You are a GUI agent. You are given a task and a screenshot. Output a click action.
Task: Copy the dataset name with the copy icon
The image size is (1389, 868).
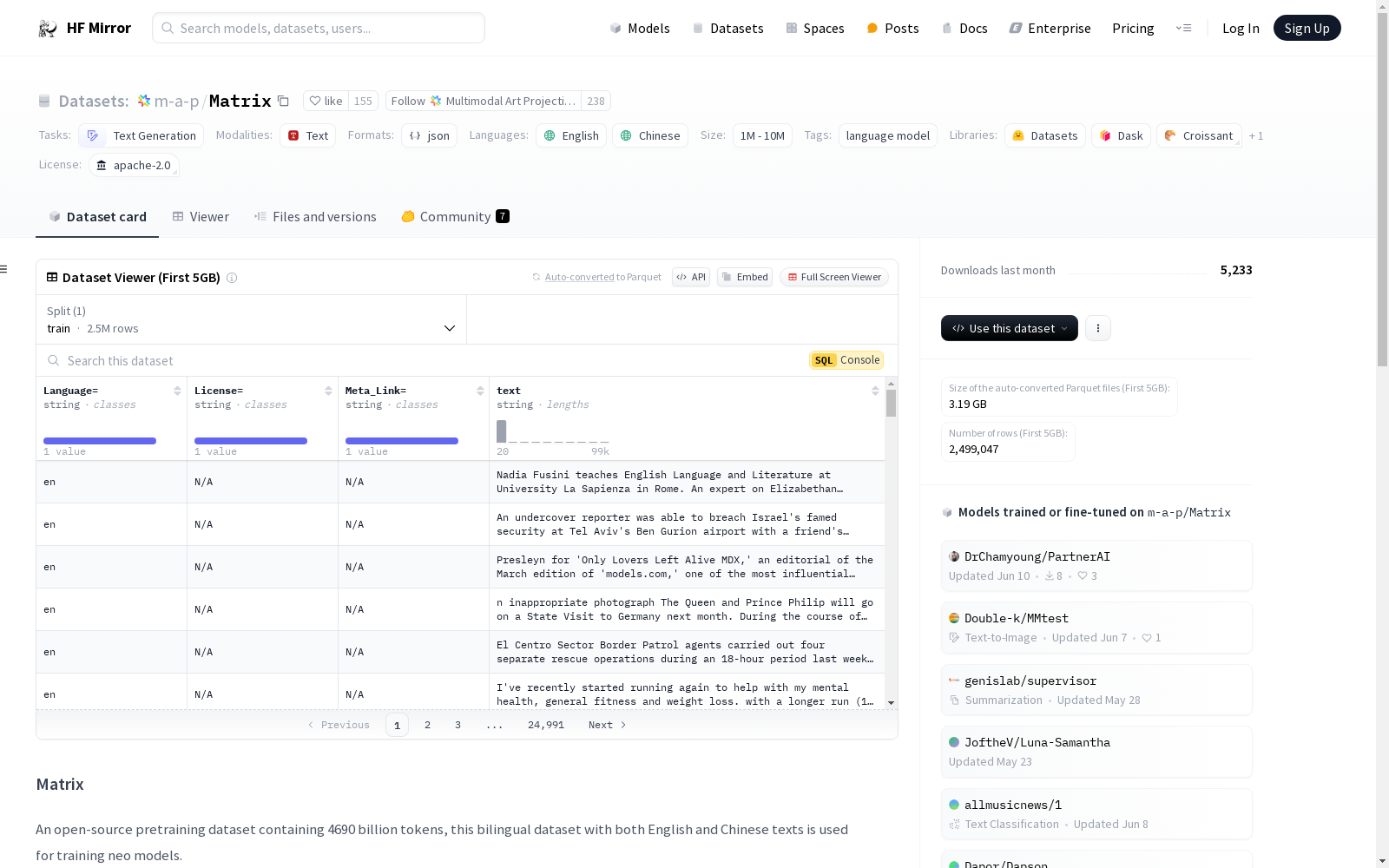(x=283, y=101)
